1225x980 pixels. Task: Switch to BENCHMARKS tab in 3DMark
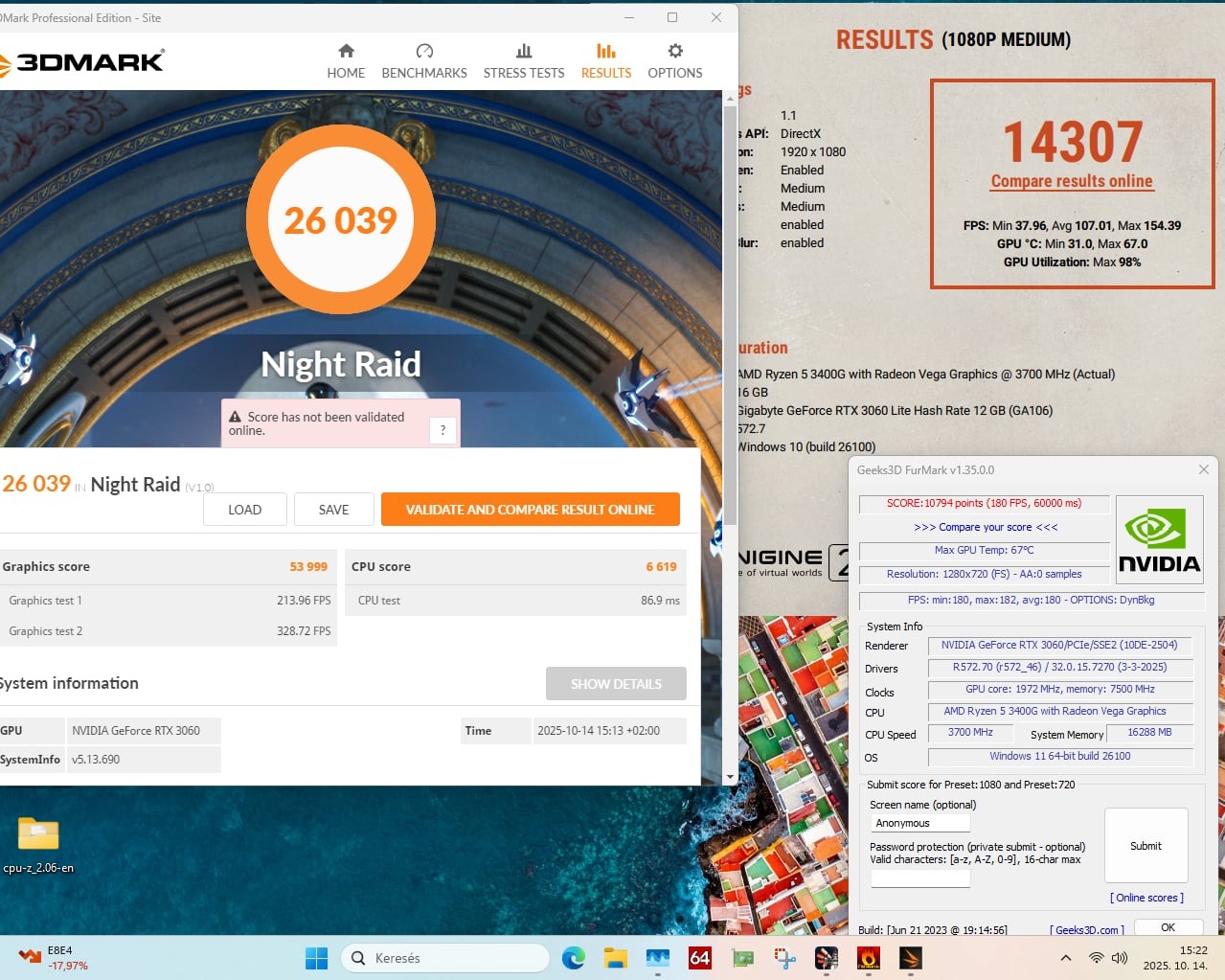[424, 61]
